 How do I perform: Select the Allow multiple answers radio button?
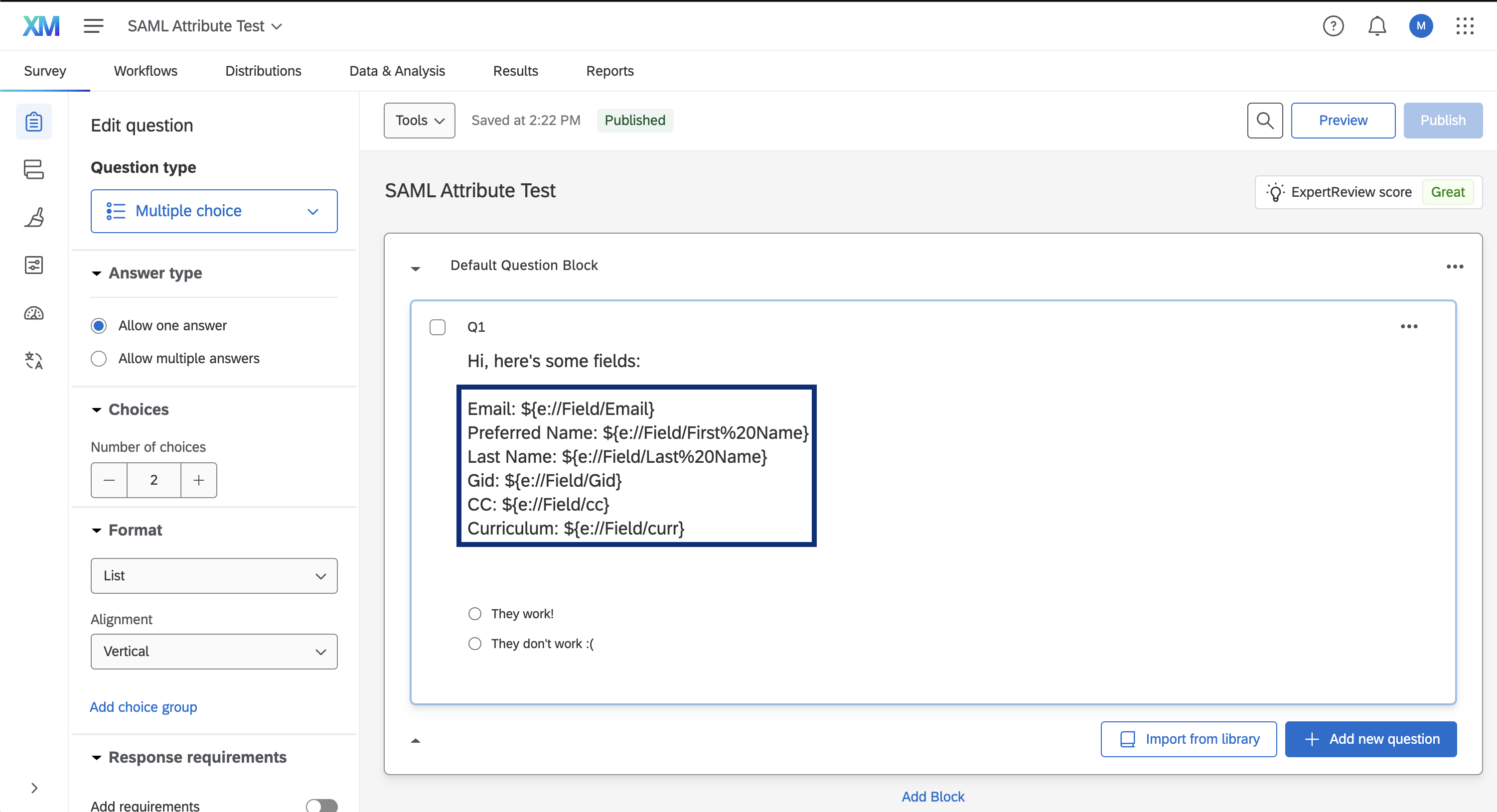[x=98, y=358]
